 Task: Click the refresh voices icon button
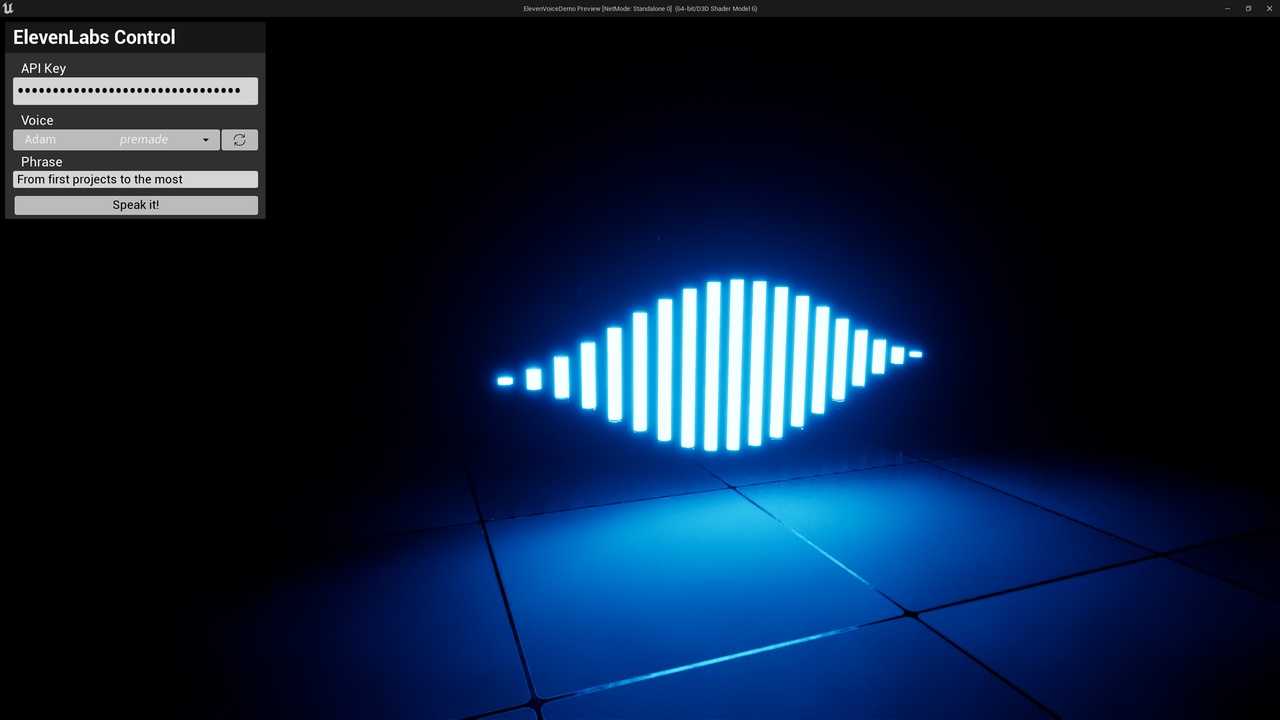(239, 140)
